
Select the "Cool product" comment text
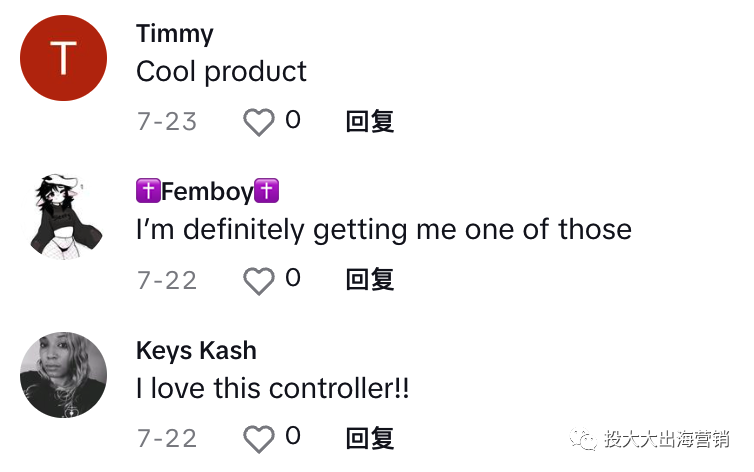click(x=221, y=72)
